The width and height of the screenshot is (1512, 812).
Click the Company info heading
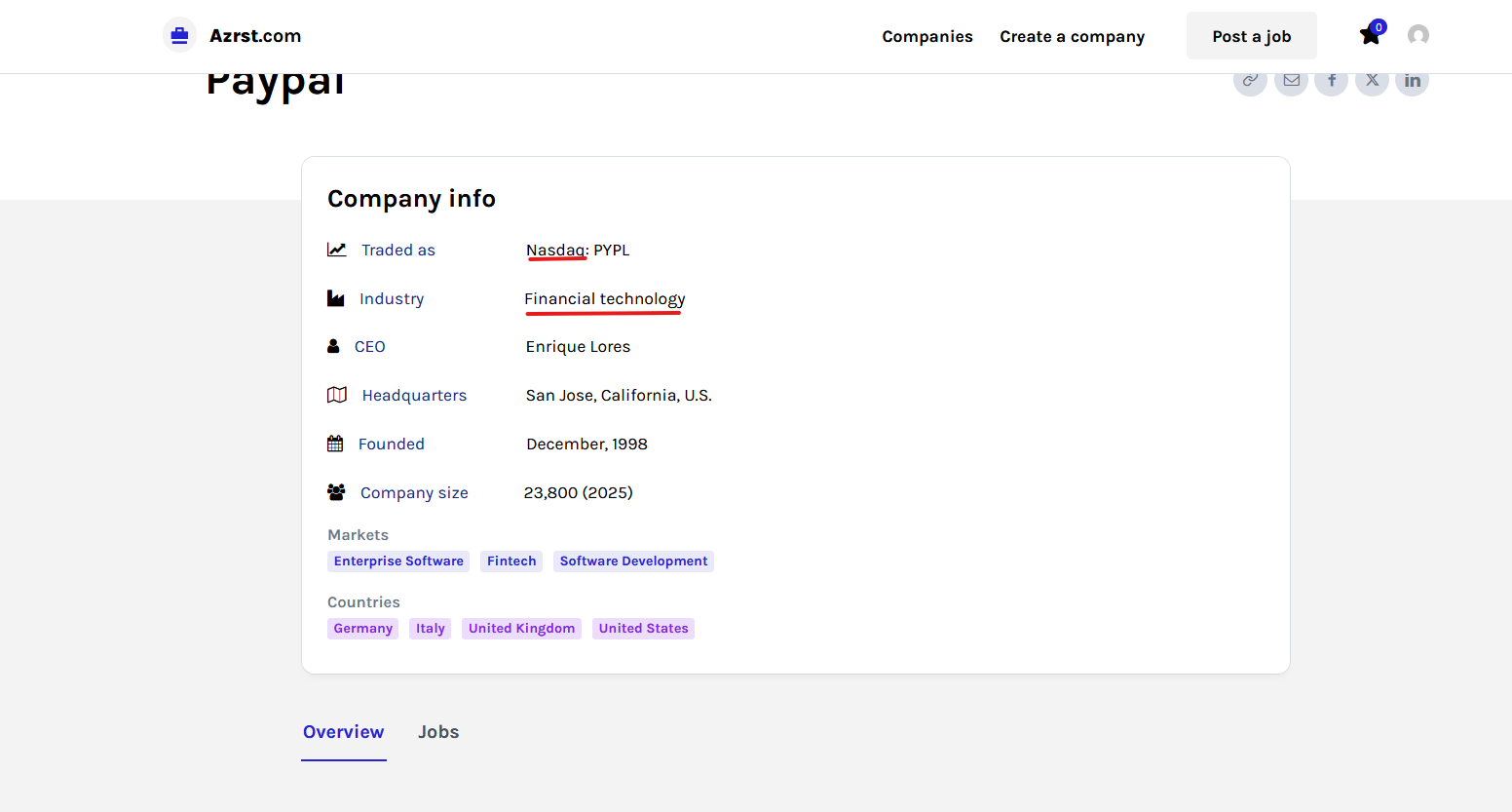411,199
